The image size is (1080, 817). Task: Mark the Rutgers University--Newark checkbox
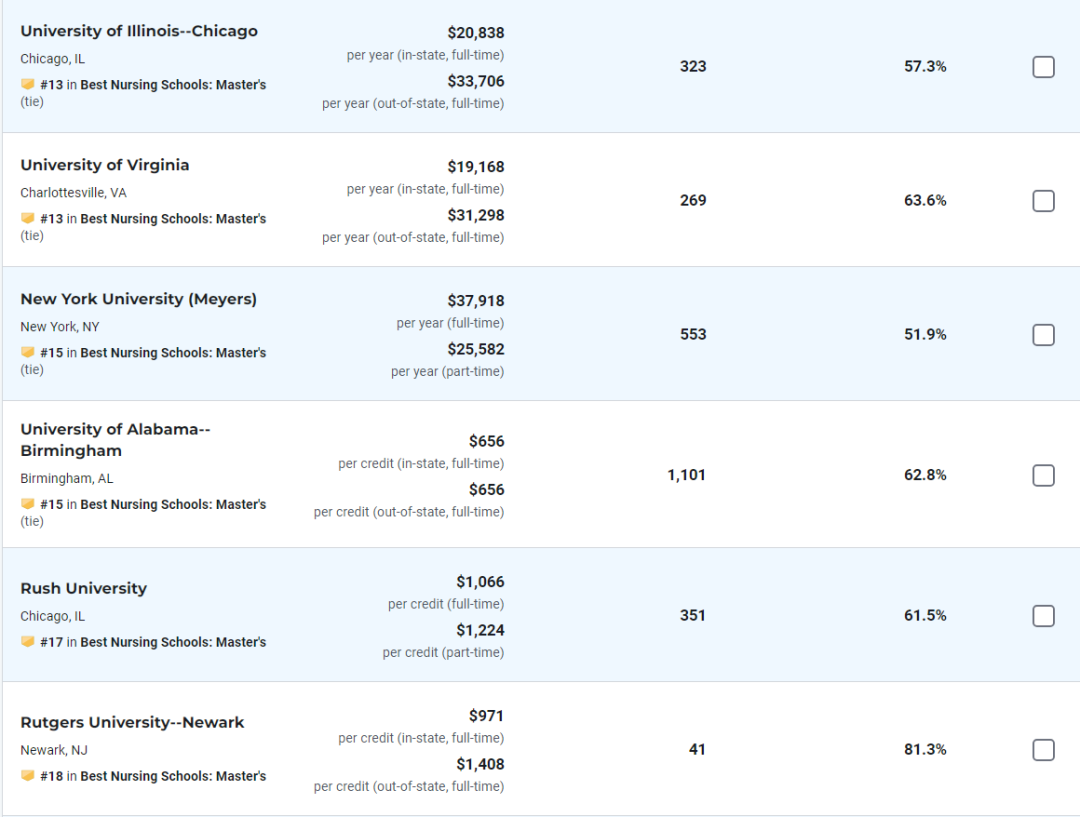pyautogui.click(x=1043, y=749)
